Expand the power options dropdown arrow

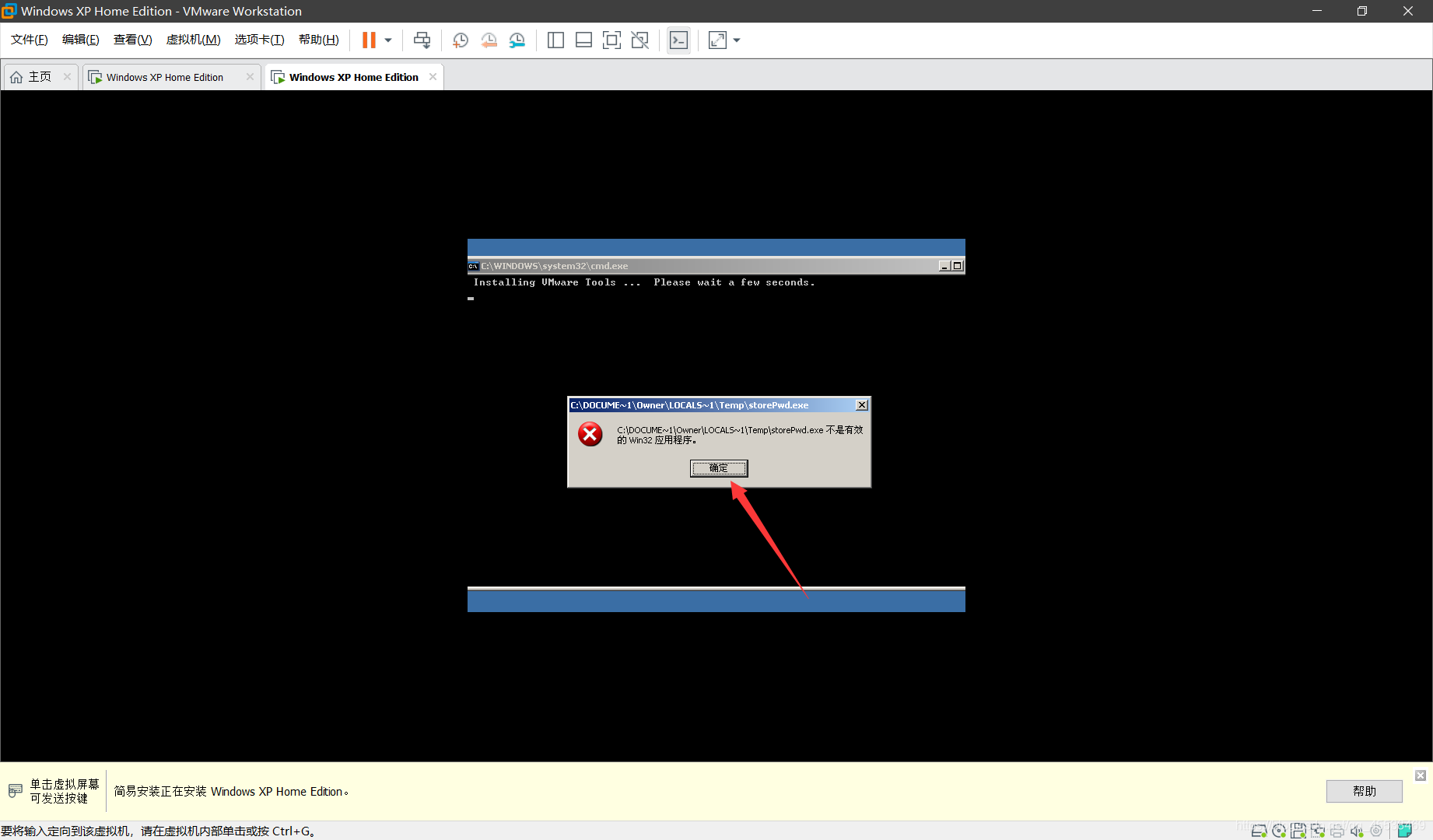pyautogui.click(x=388, y=40)
